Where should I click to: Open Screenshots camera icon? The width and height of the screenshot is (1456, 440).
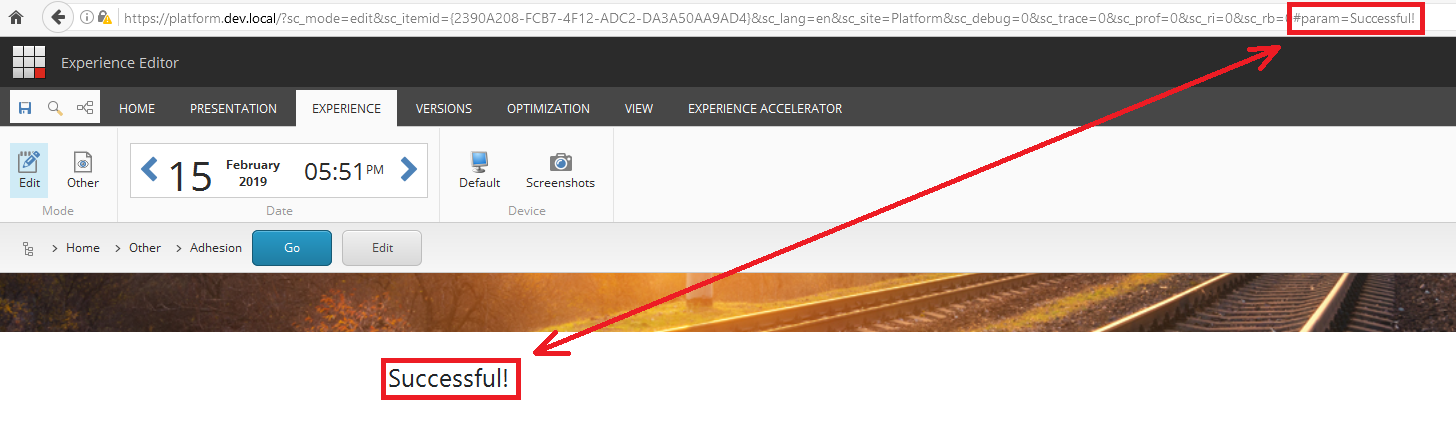[560, 169]
